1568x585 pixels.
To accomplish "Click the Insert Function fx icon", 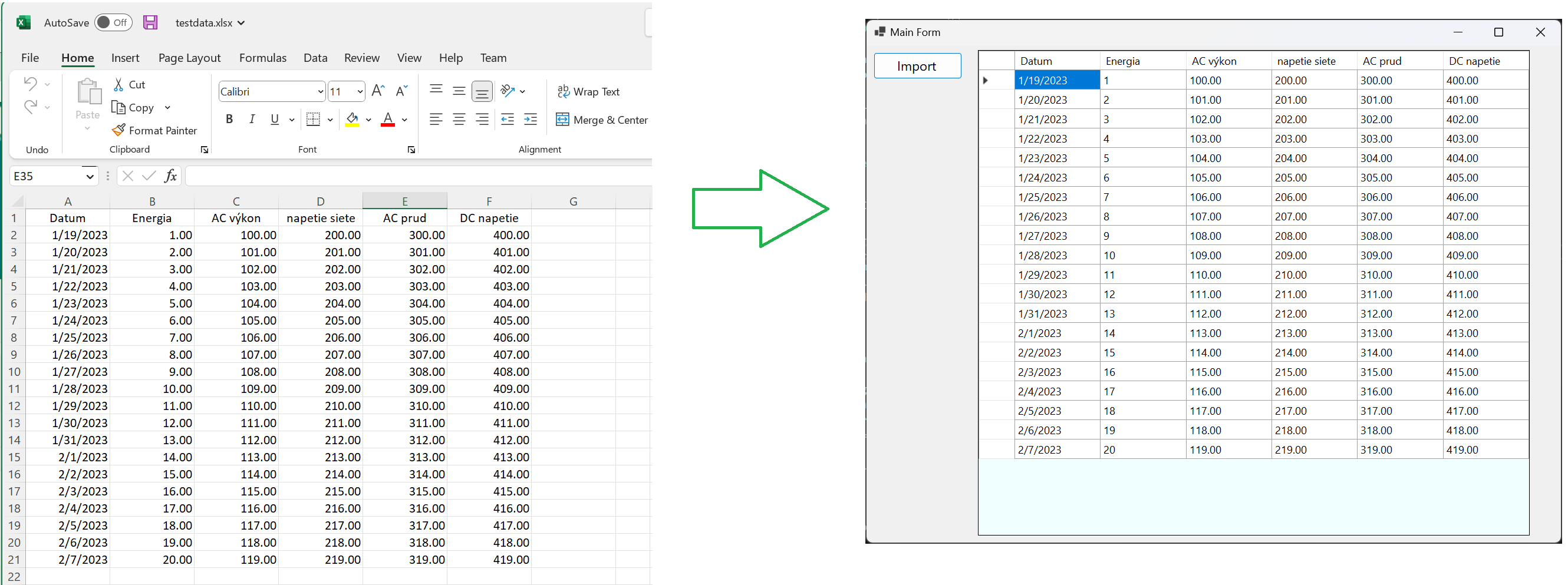I will coord(170,176).
